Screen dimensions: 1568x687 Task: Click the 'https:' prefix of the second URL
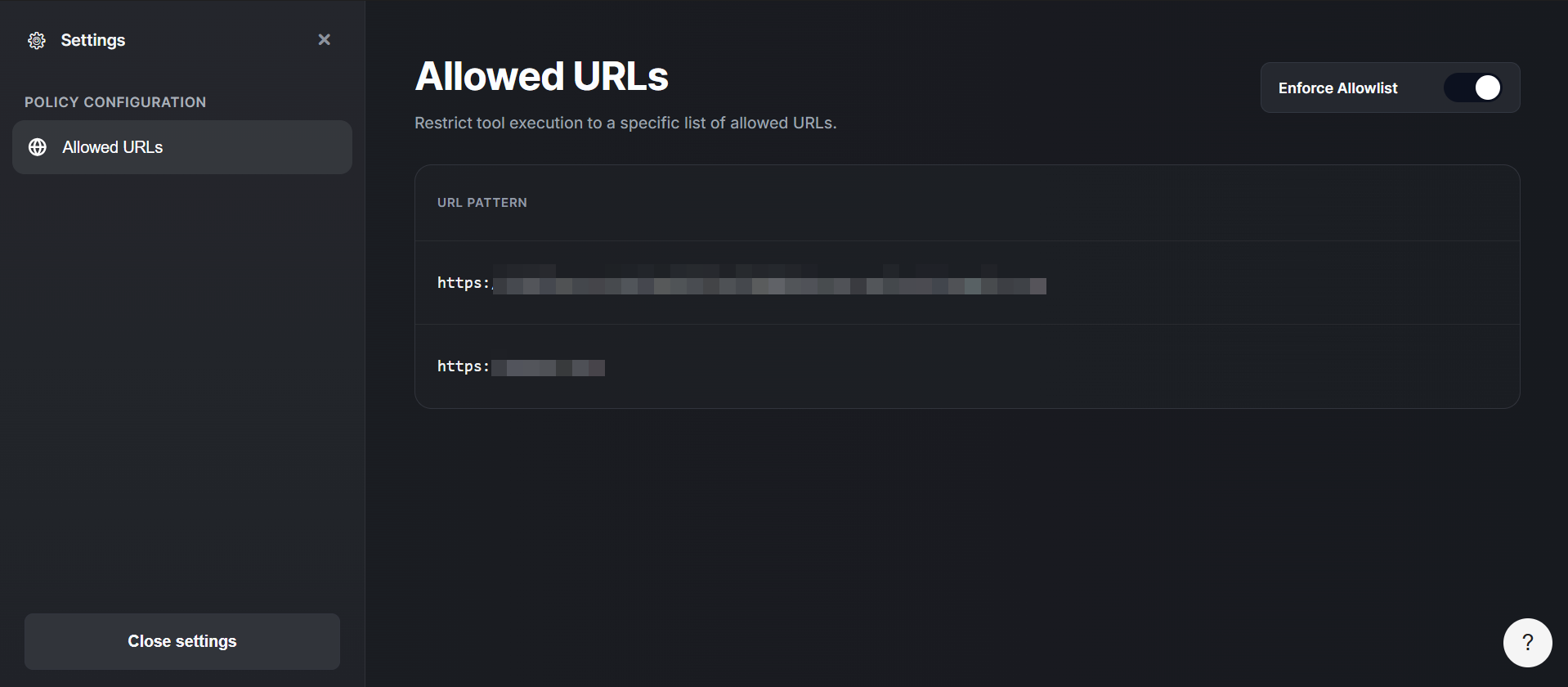tap(463, 366)
